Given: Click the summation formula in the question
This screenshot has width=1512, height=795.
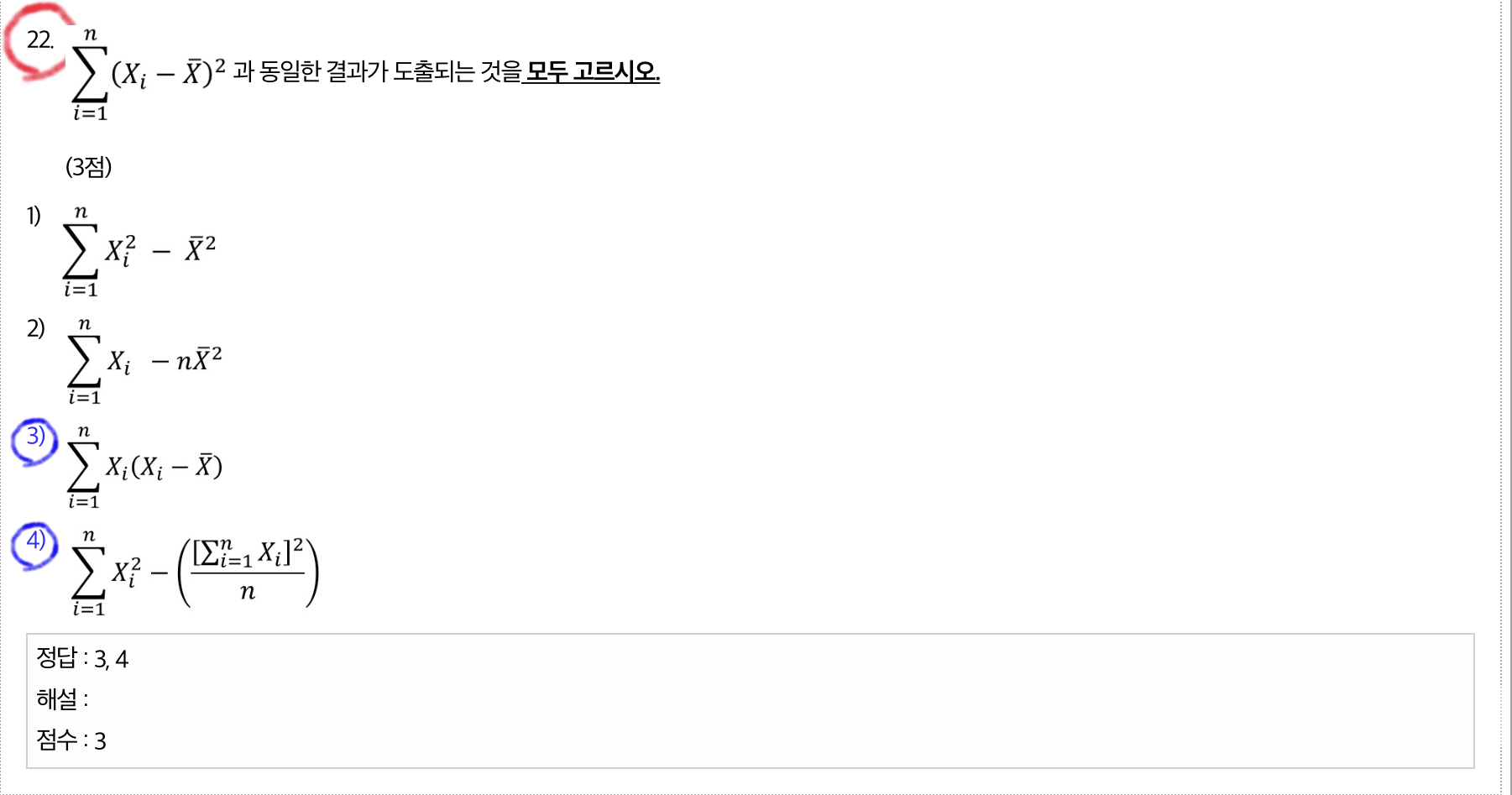Looking at the screenshot, I should (x=149, y=74).
